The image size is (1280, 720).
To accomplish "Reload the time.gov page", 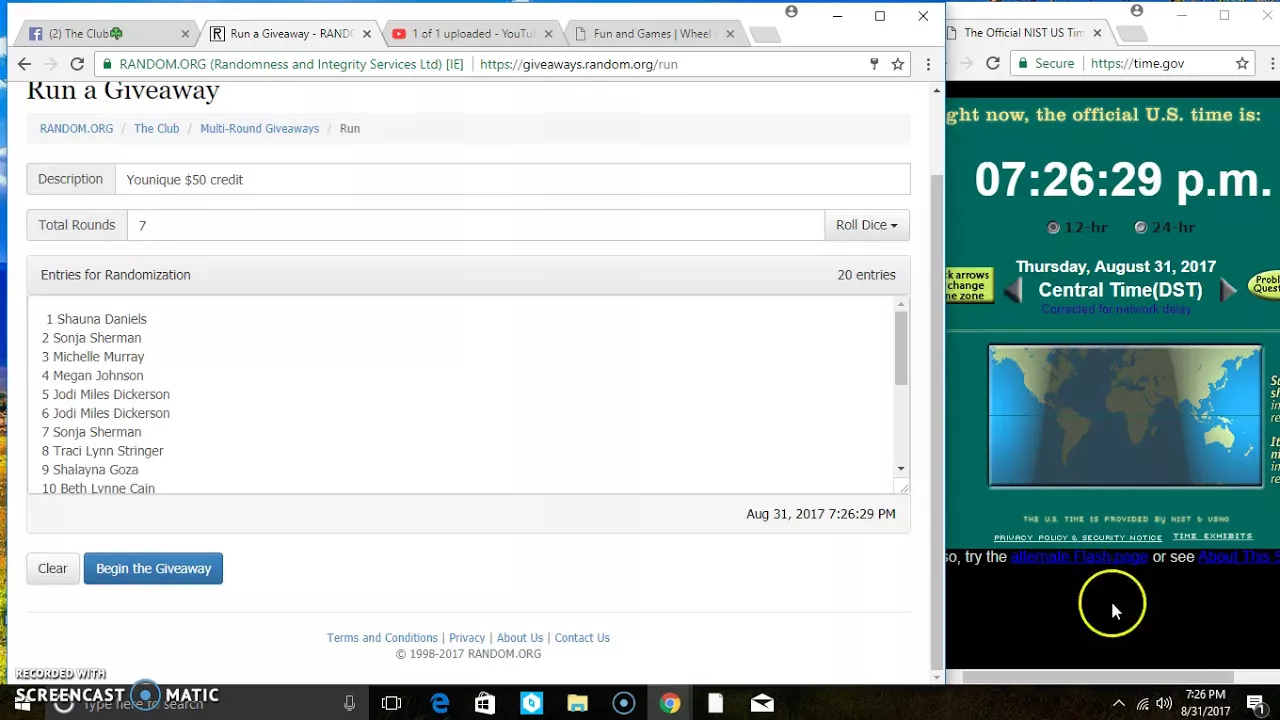I will click(x=992, y=63).
